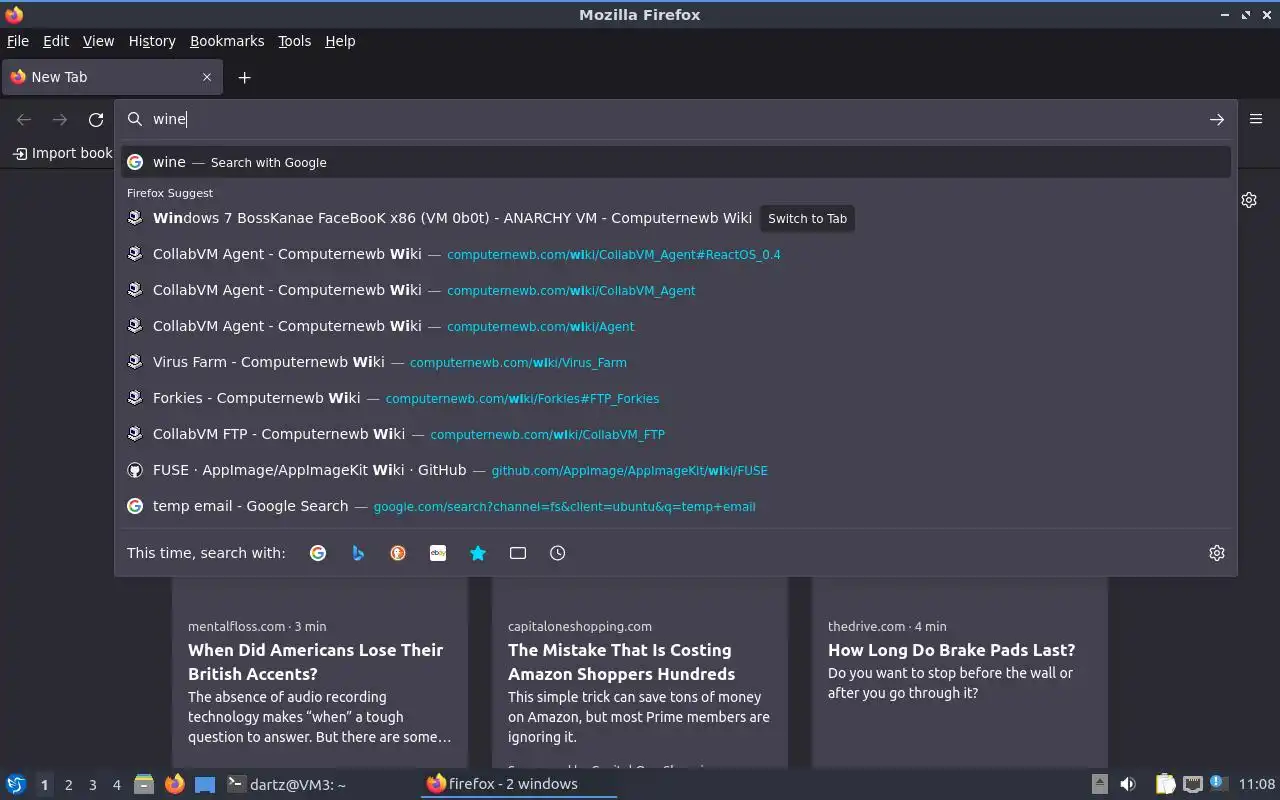The height and width of the screenshot is (800, 1280).
Task: Open computernewb.com/wiki/Agent suggestion
Action: [676, 326]
